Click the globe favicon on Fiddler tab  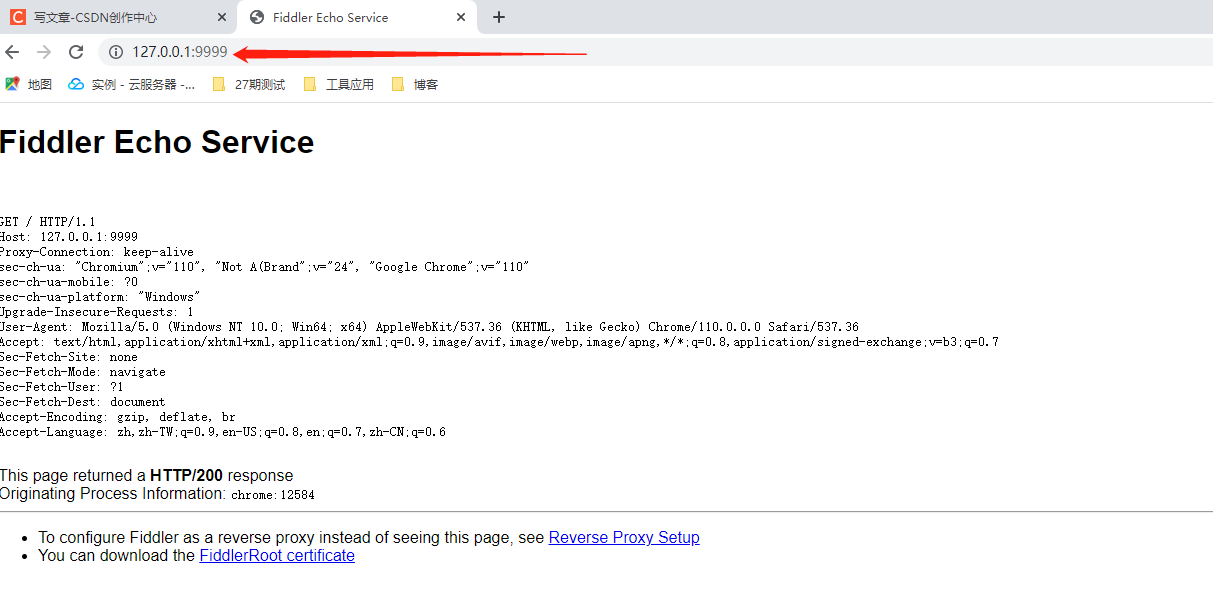point(257,17)
